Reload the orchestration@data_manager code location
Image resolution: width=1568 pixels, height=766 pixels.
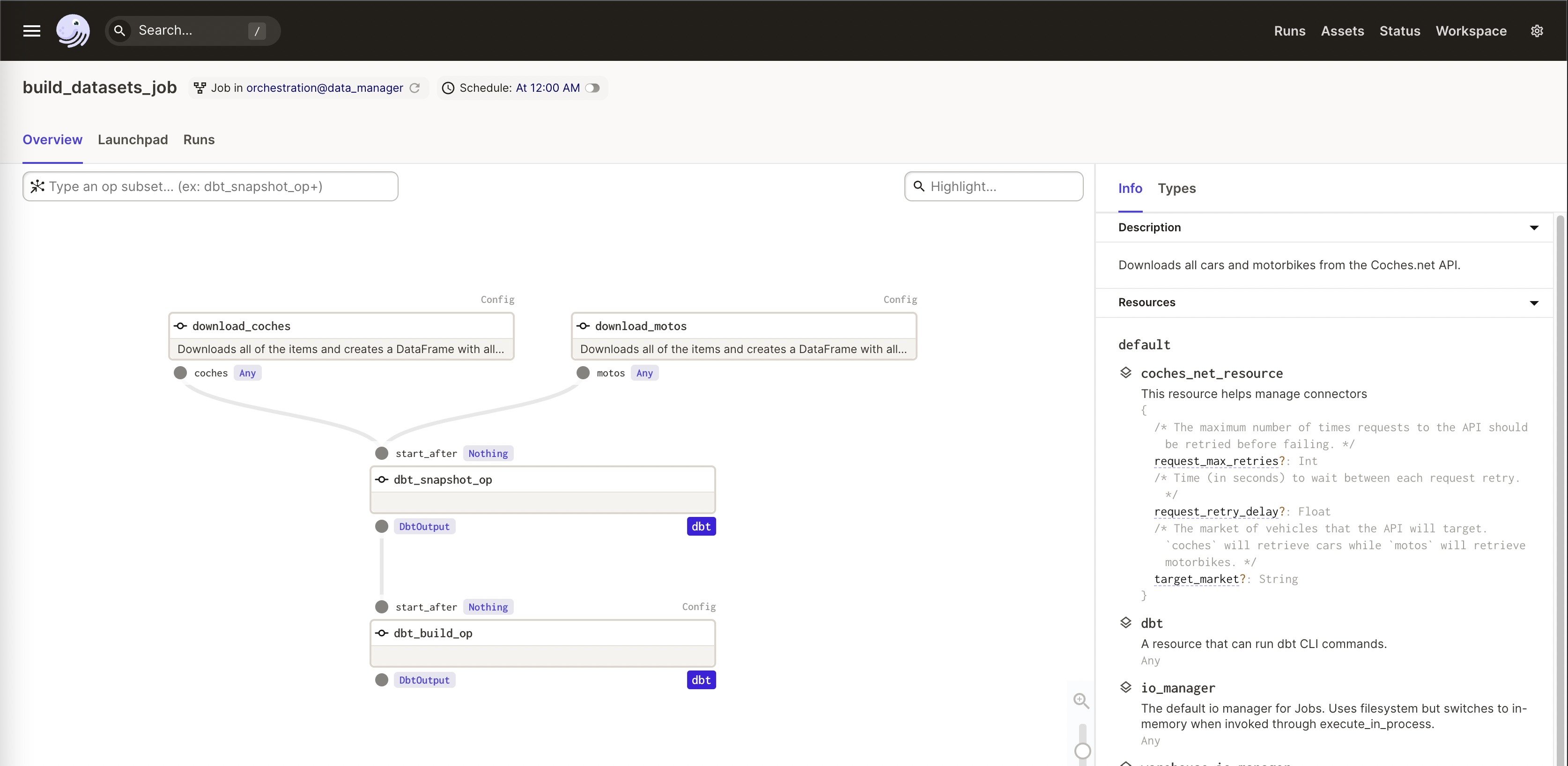(x=415, y=88)
